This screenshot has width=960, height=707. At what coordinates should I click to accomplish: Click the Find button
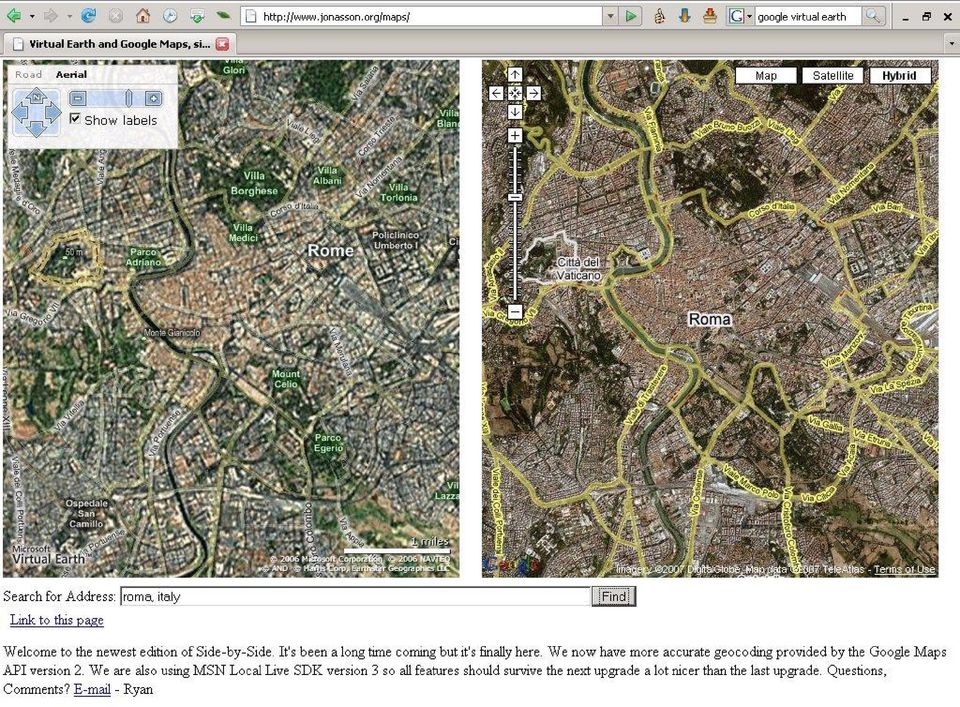click(613, 596)
